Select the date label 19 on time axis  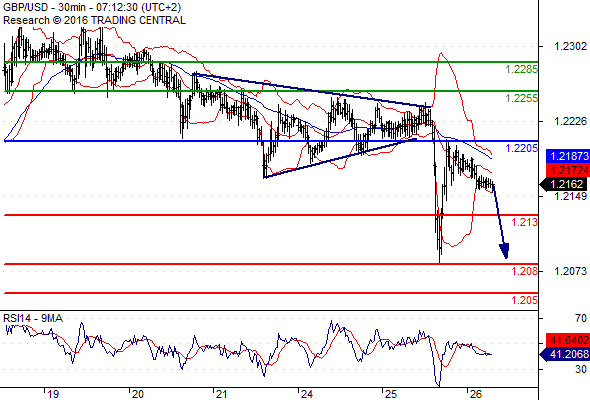[53, 394]
